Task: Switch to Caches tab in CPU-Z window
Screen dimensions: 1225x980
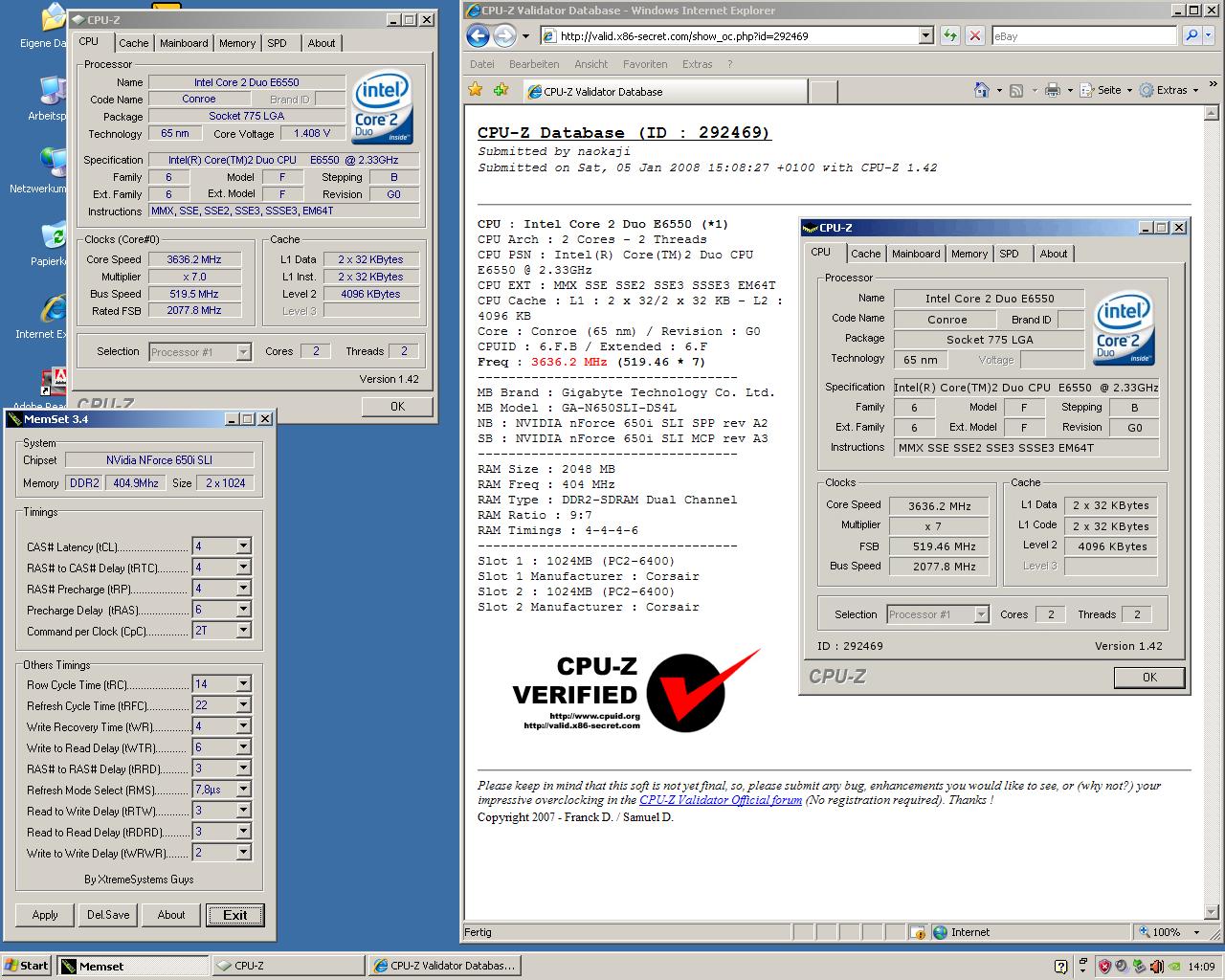Action: pos(134,43)
